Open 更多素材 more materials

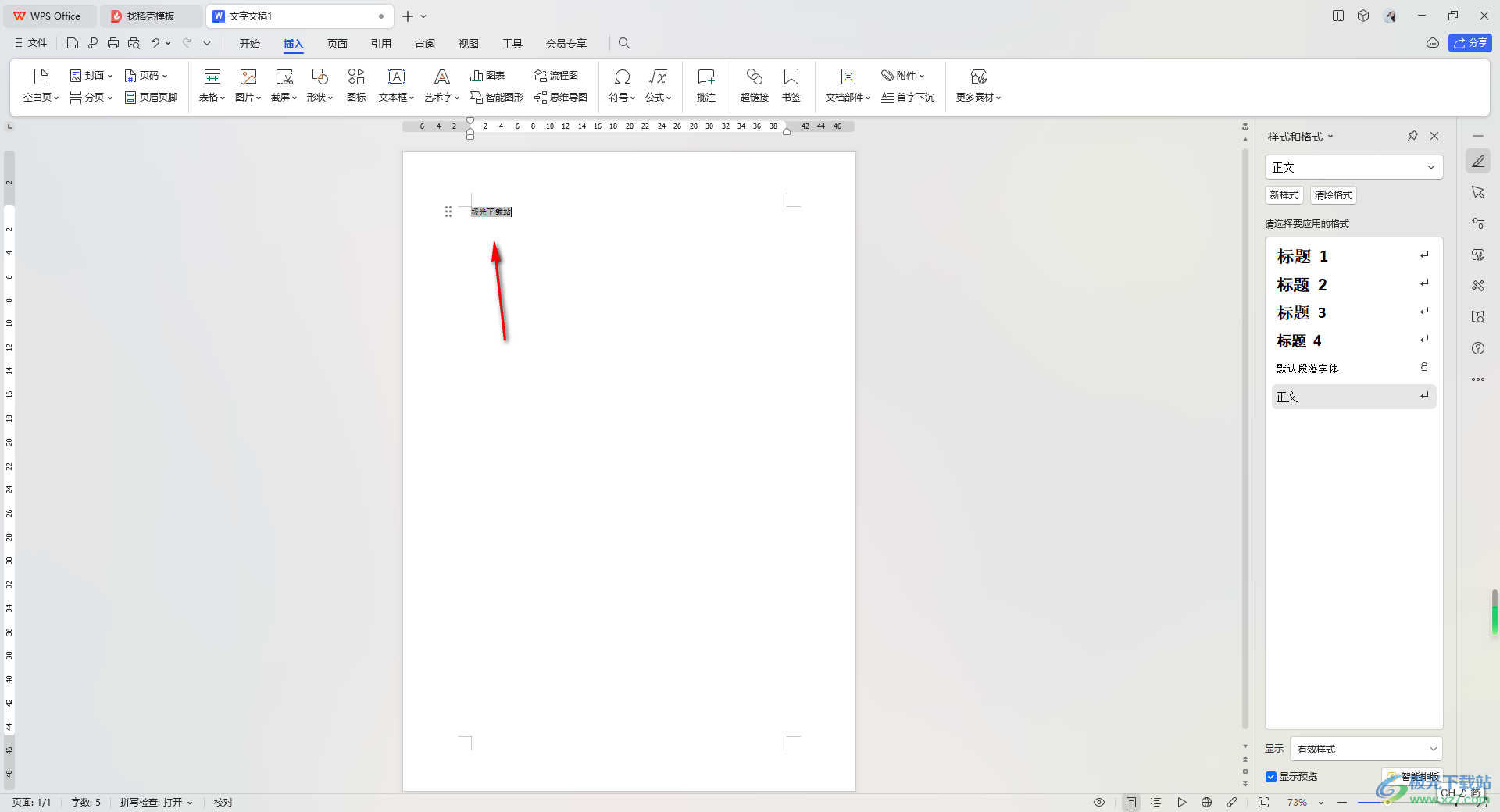pos(978,86)
